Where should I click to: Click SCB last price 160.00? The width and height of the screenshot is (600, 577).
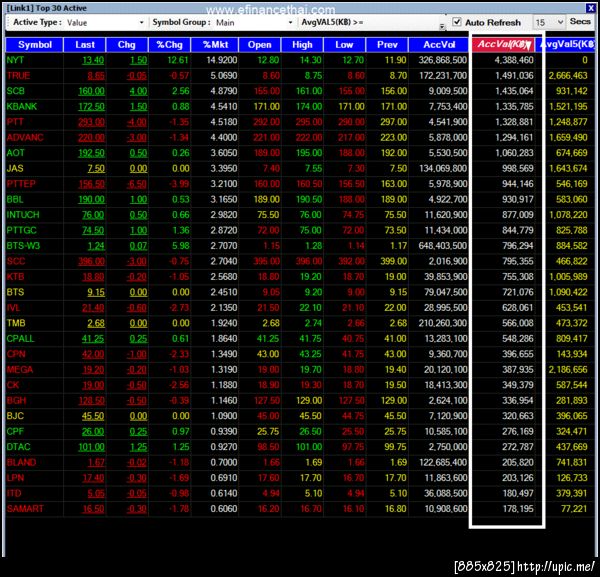click(91, 91)
